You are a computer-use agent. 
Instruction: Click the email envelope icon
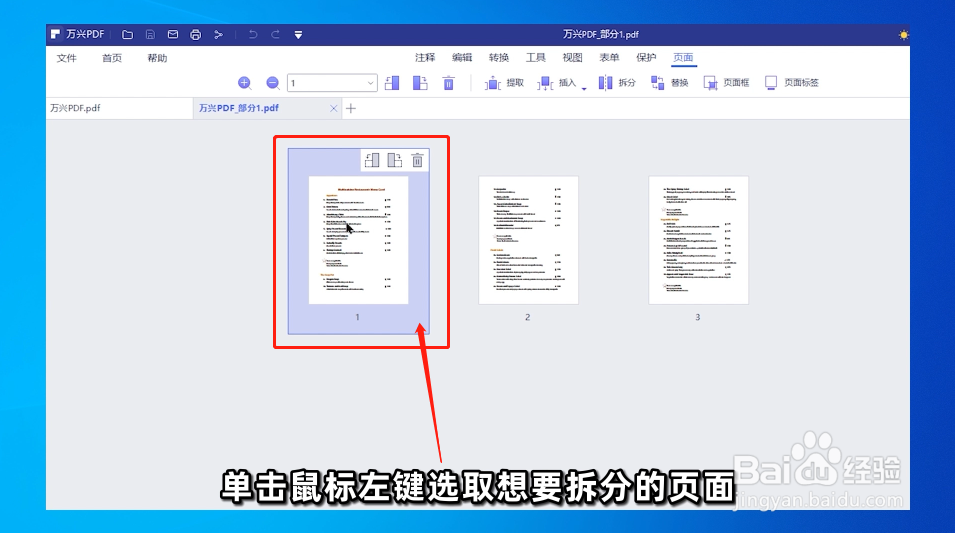coord(173,35)
